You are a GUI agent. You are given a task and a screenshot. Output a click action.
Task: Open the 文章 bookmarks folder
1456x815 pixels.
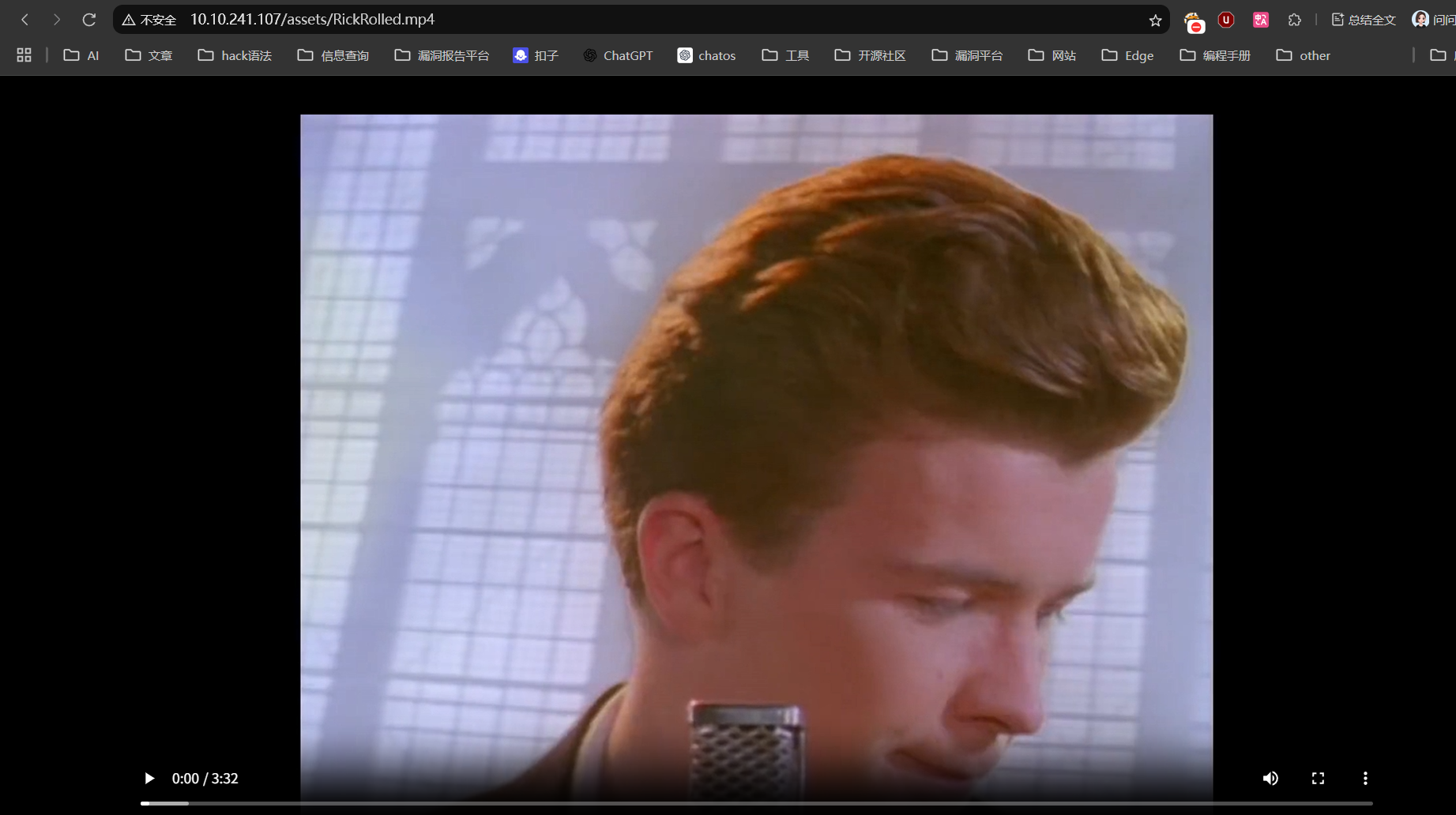149,55
